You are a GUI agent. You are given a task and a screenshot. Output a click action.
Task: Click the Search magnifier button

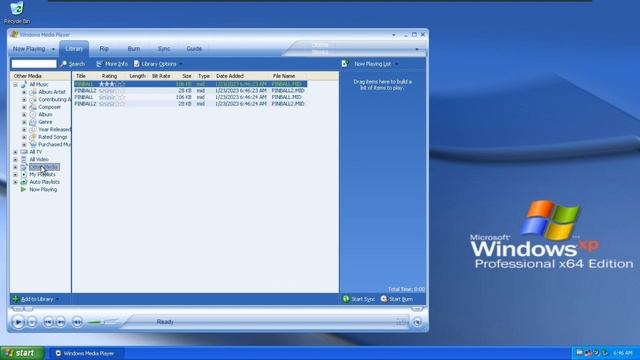[x=73, y=64]
